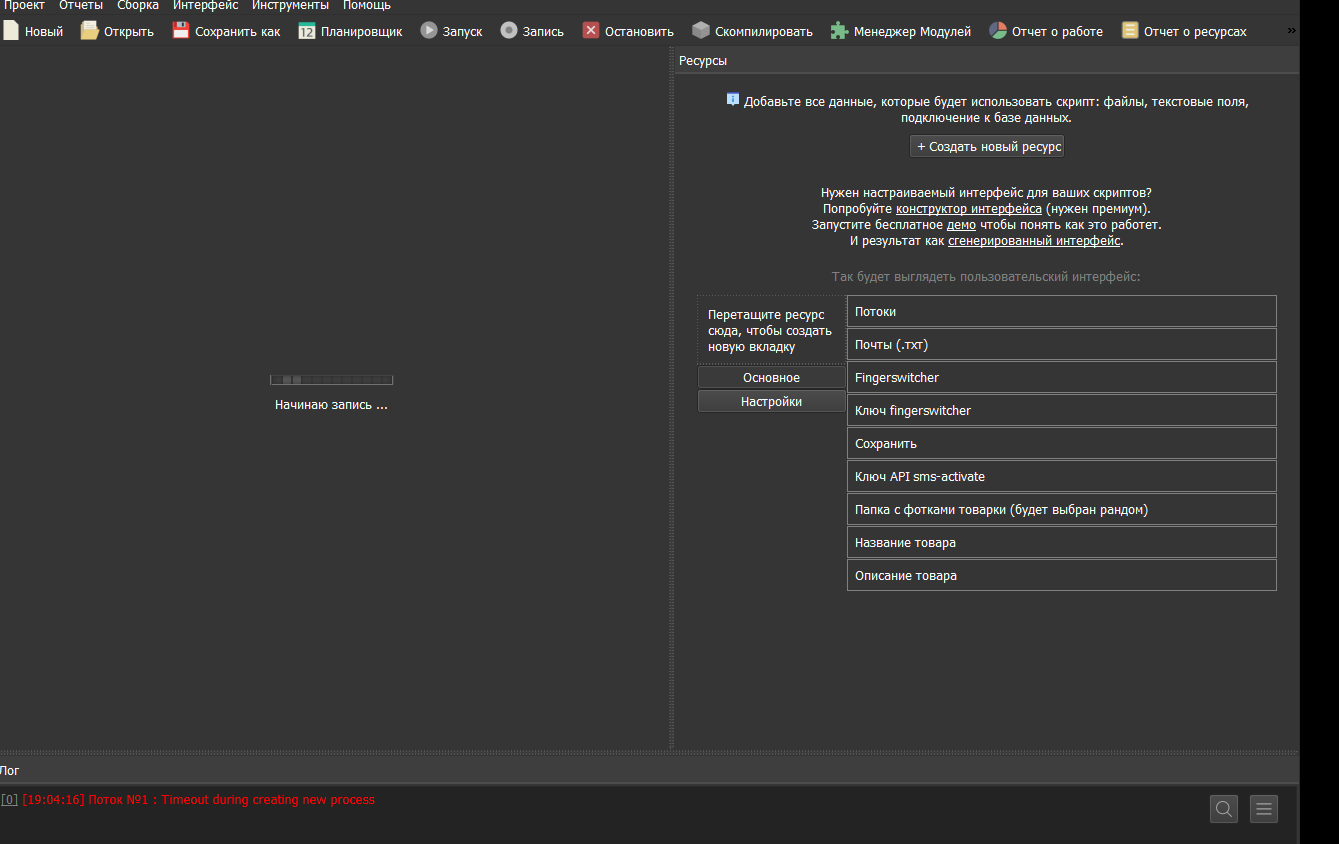Stop execution using Остановить
The width and height of the screenshot is (1339, 844).
click(x=627, y=30)
